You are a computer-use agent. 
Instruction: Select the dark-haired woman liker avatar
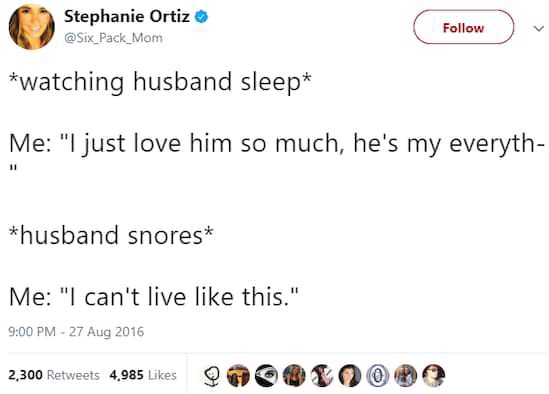[350, 375]
